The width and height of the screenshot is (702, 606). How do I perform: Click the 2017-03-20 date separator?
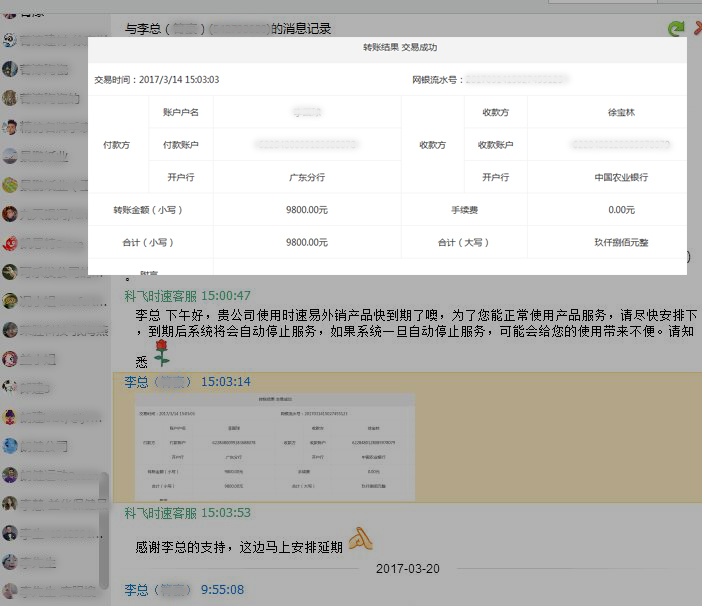(407, 568)
